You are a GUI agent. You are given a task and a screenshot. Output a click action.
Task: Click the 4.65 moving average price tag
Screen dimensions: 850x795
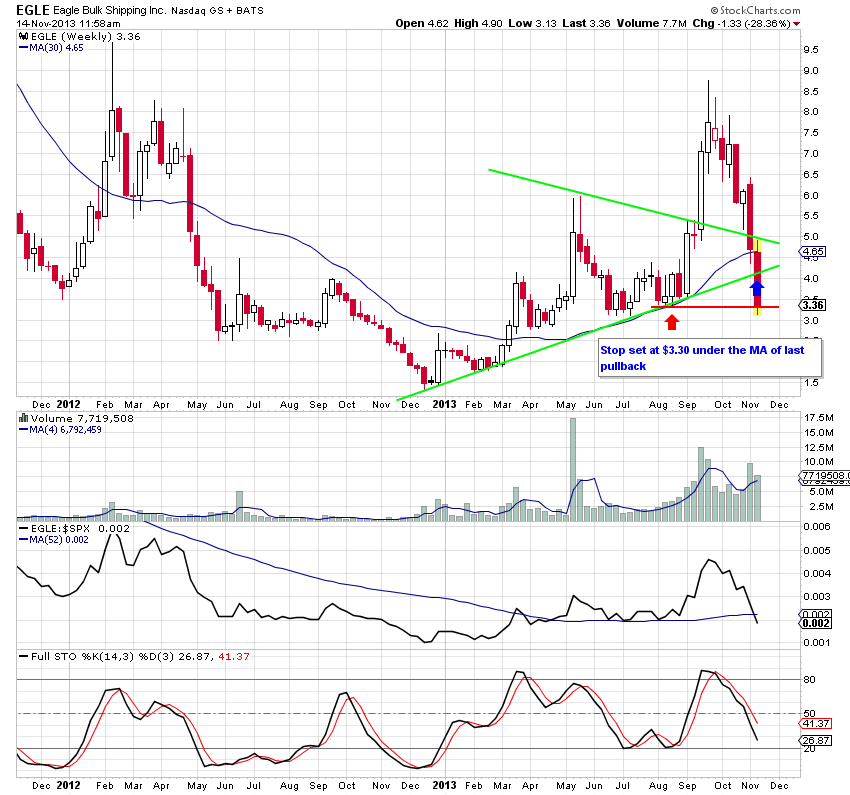[813, 251]
